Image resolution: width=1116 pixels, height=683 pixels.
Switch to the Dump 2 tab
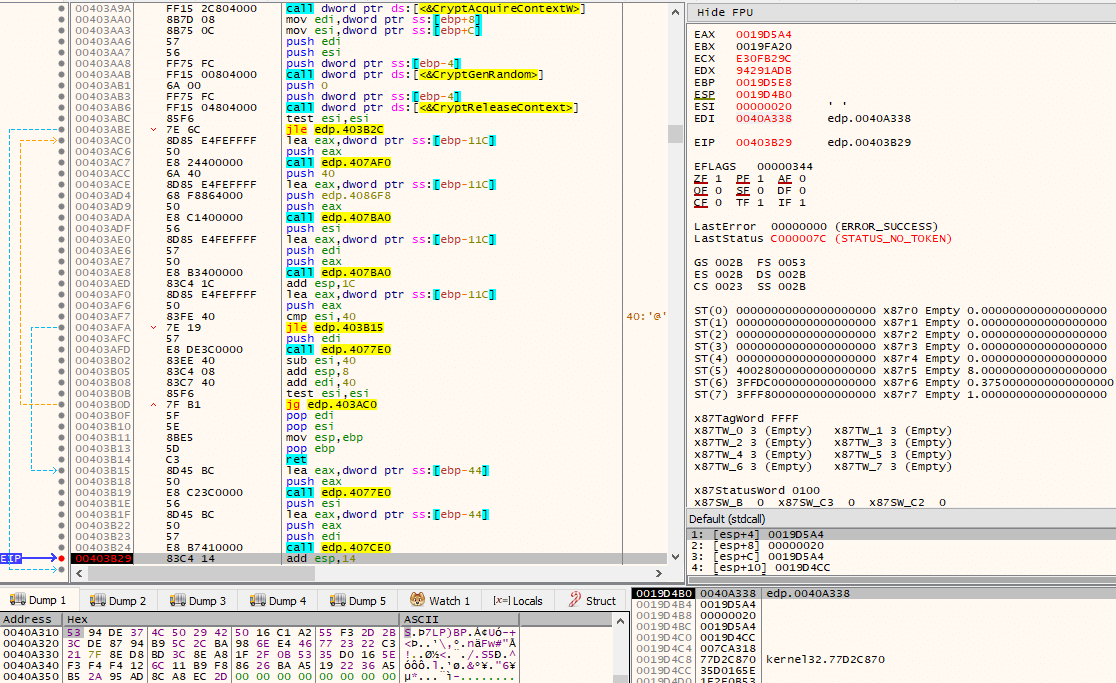118,600
